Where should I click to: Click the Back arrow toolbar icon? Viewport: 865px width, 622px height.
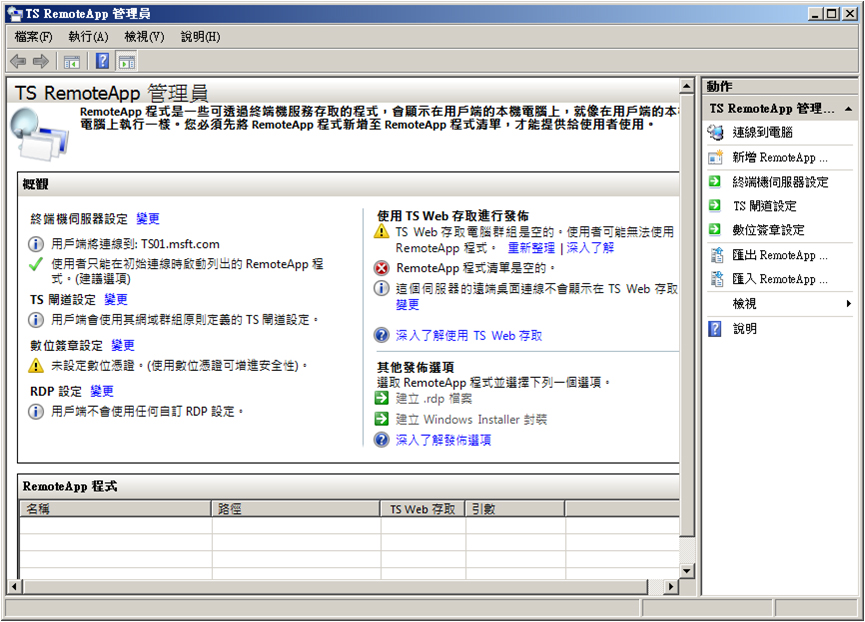coord(18,61)
